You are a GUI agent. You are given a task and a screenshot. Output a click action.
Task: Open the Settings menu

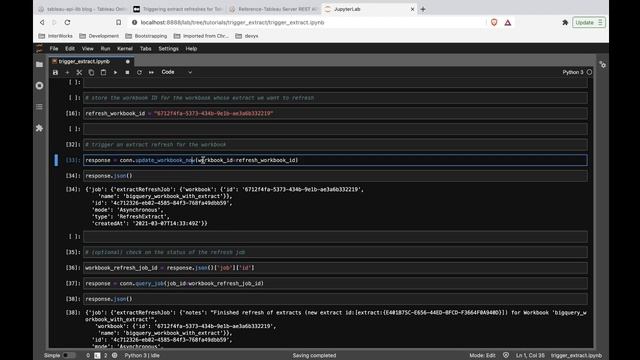click(x=169, y=49)
